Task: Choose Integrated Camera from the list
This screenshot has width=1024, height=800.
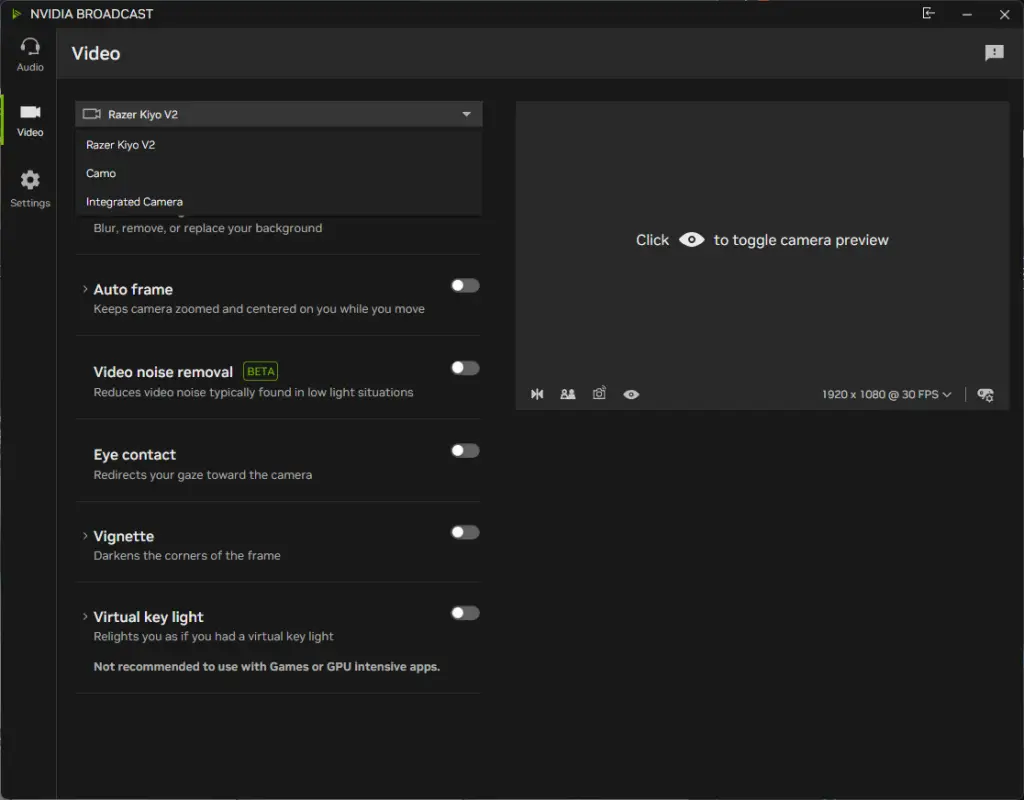Action: pos(134,202)
